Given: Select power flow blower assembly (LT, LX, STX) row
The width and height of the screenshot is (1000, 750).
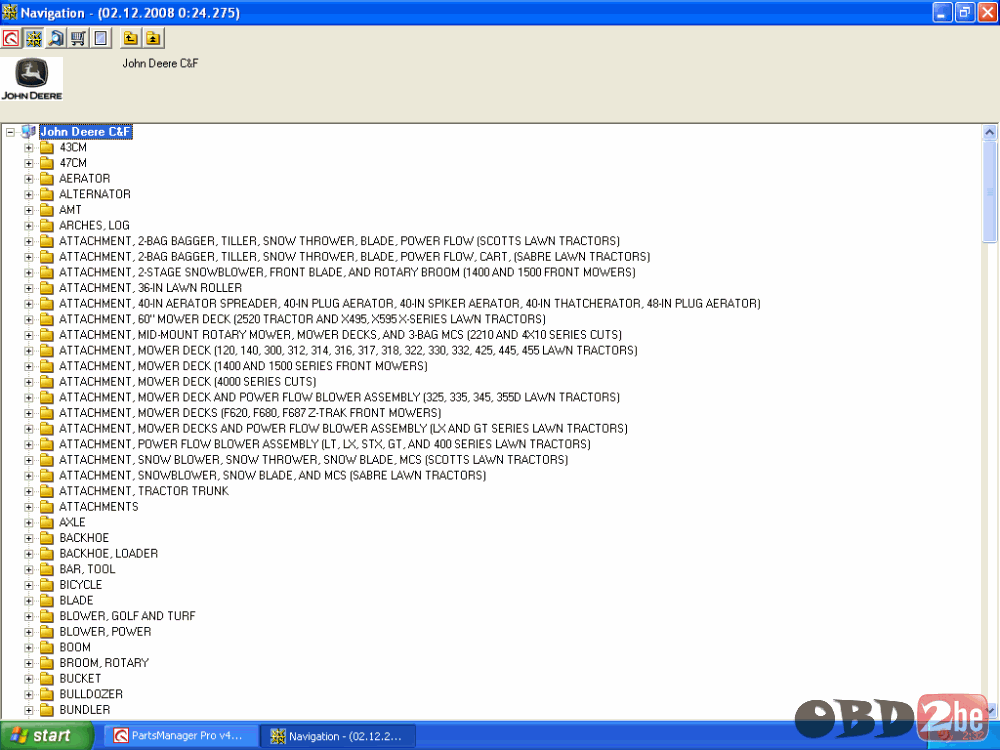Looking at the screenshot, I should pos(325,445).
